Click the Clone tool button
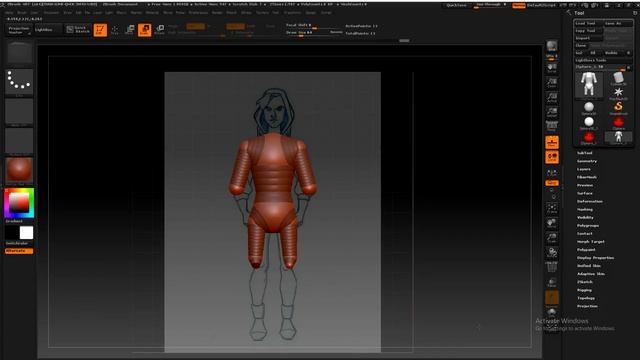Viewport: 640px width, 360px height. [581, 45]
